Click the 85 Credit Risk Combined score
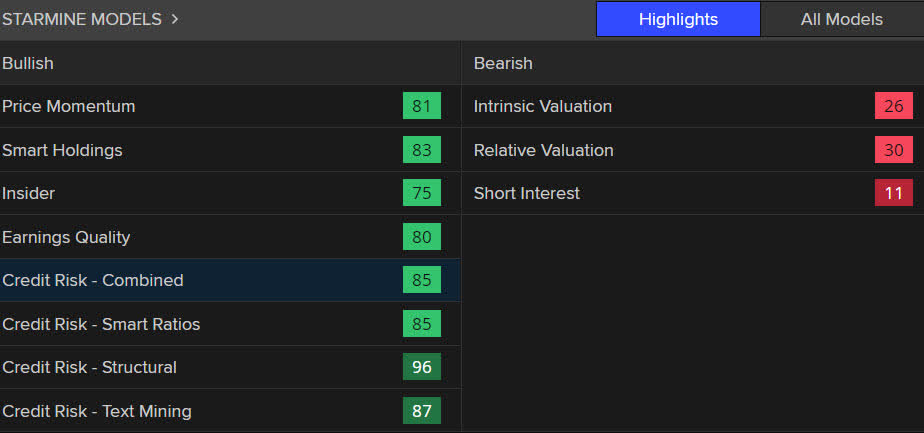924x433 pixels. (422, 280)
